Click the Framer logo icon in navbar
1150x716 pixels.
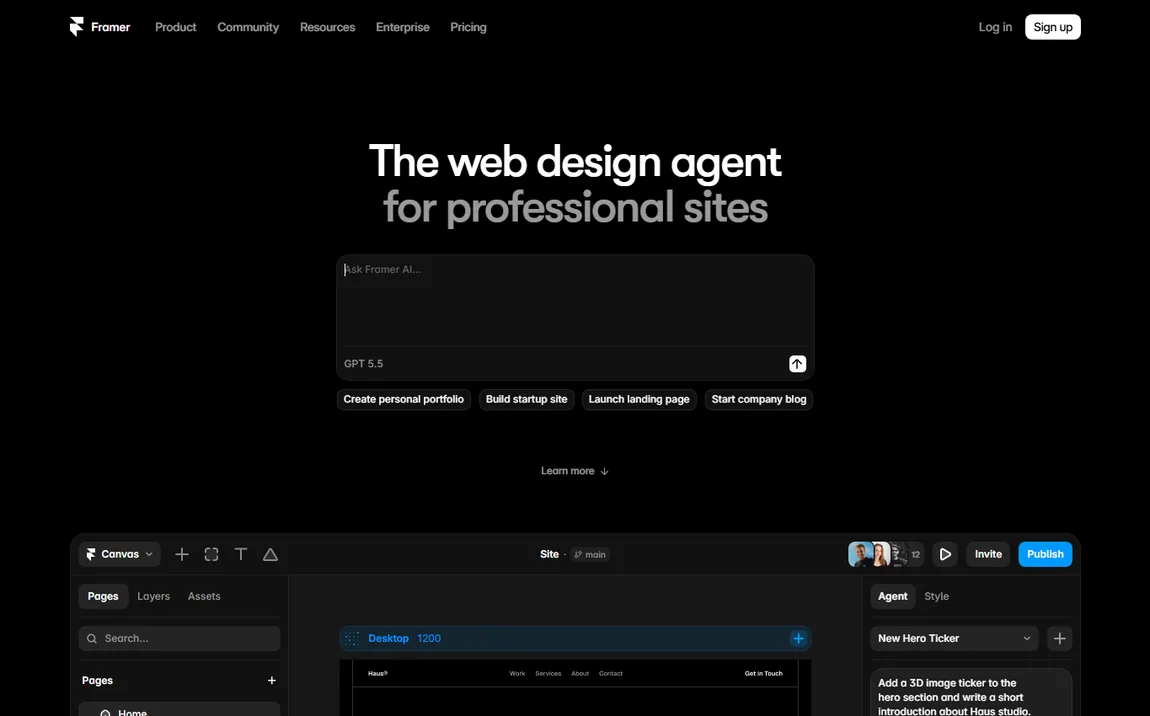point(76,26)
